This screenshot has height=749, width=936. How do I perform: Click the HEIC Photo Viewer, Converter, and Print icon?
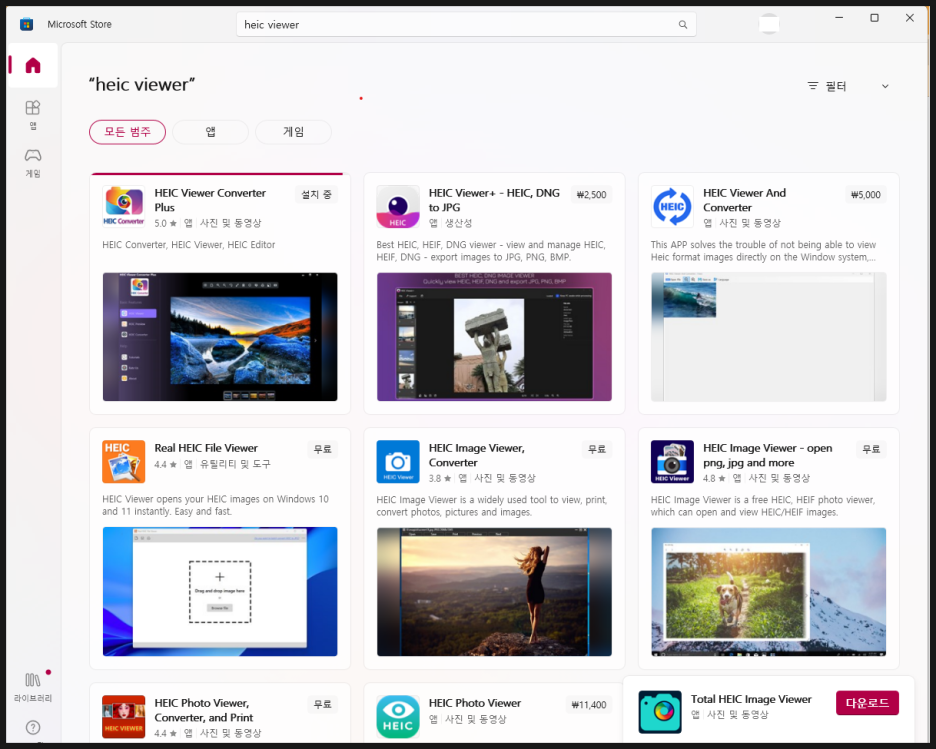point(124,716)
